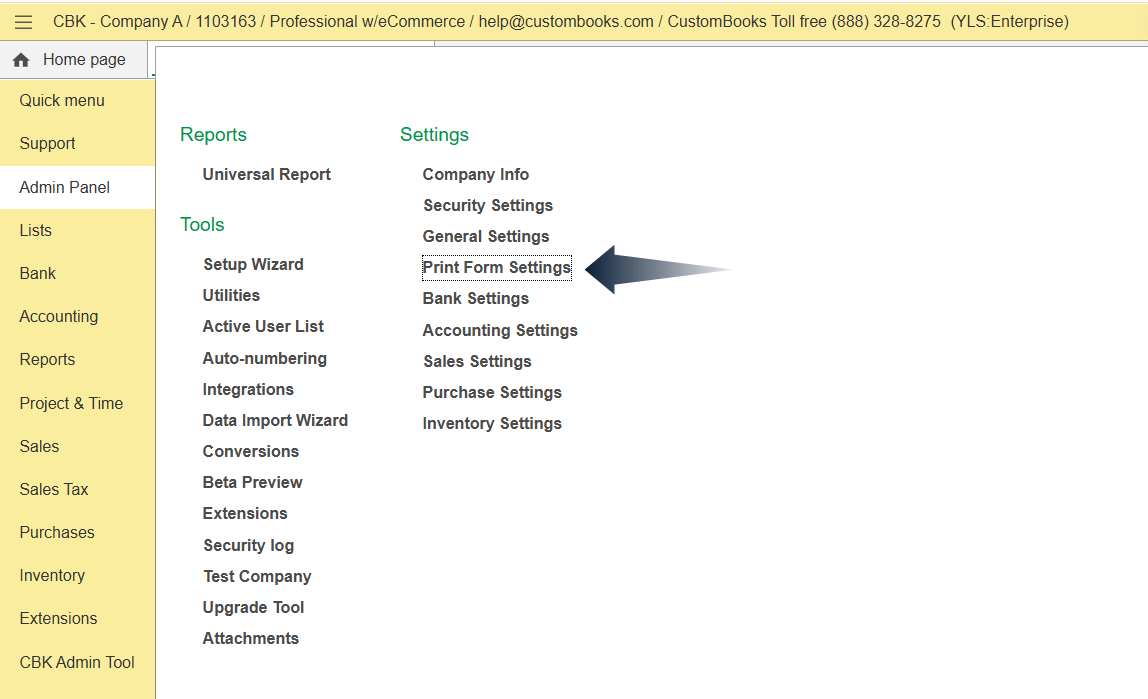
Task: Open Quick menu in sidebar
Action: coord(62,101)
